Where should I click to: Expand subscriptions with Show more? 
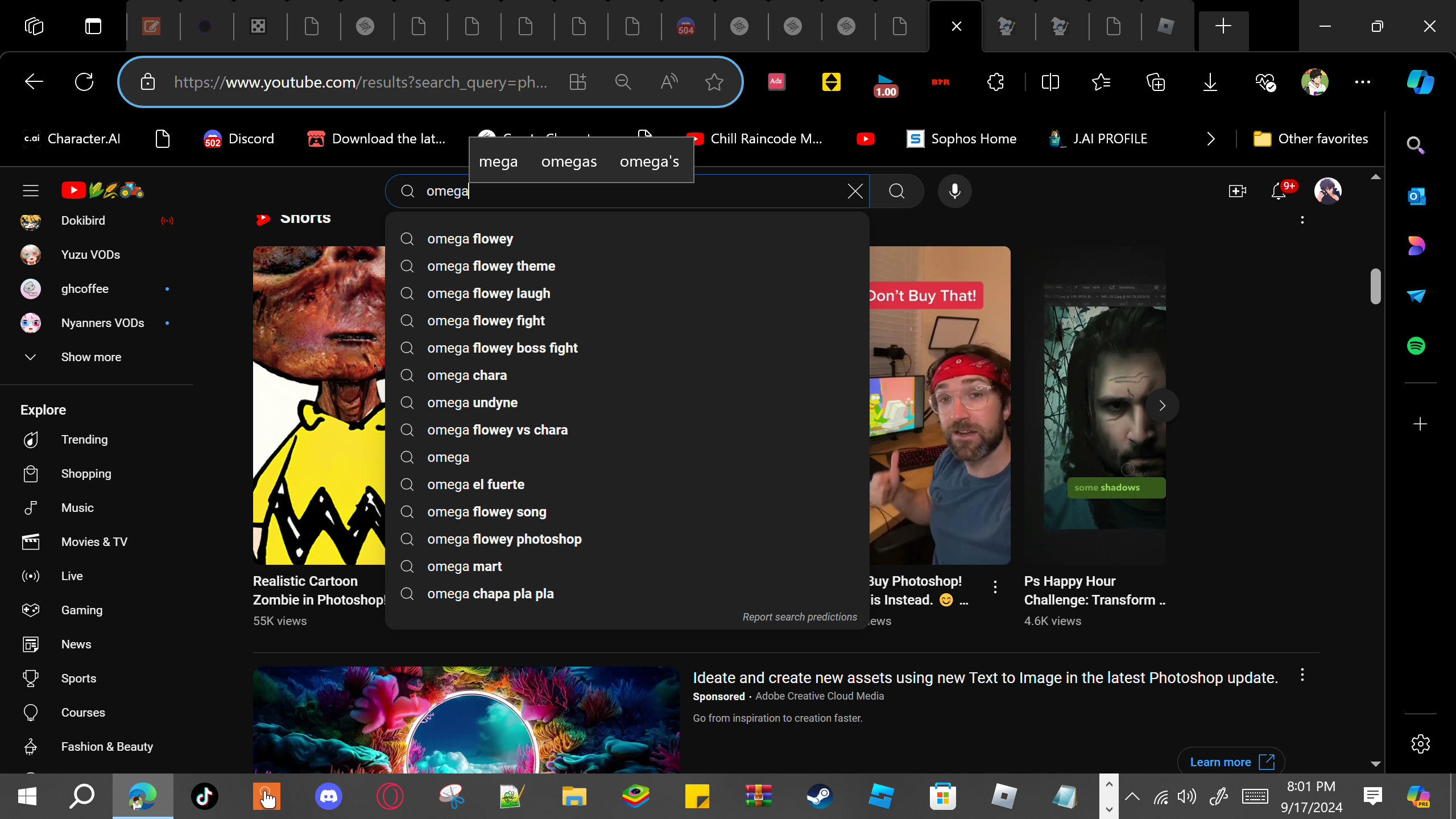(x=91, y=357)
